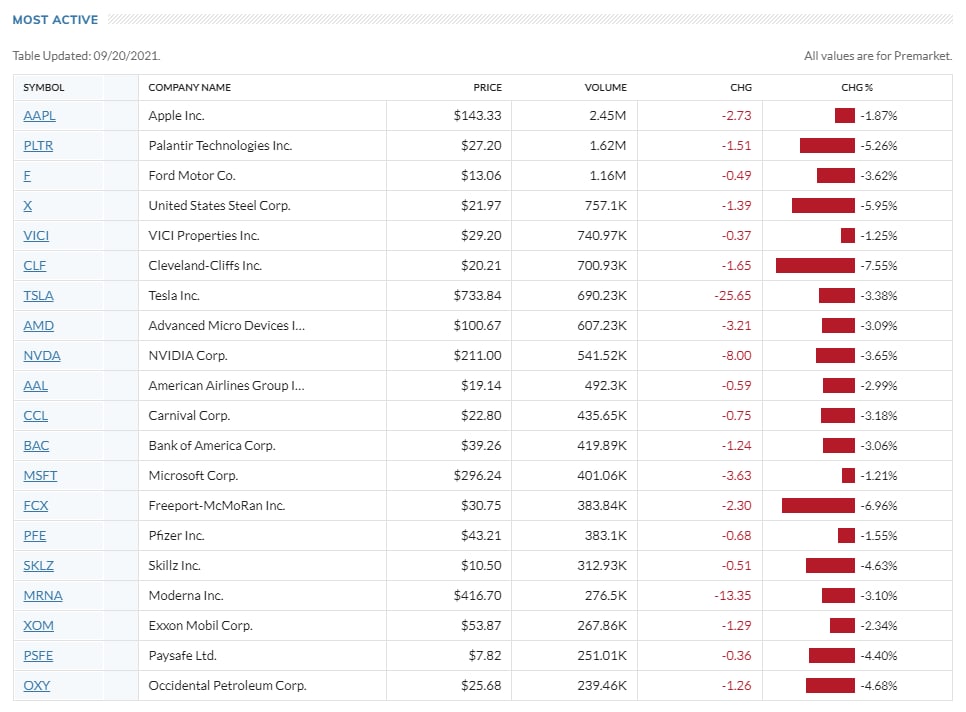Select Cleveland-Cliffs Inc. name cell
Image resolution: width=966 pixels, height=712 pixels.
205,266
